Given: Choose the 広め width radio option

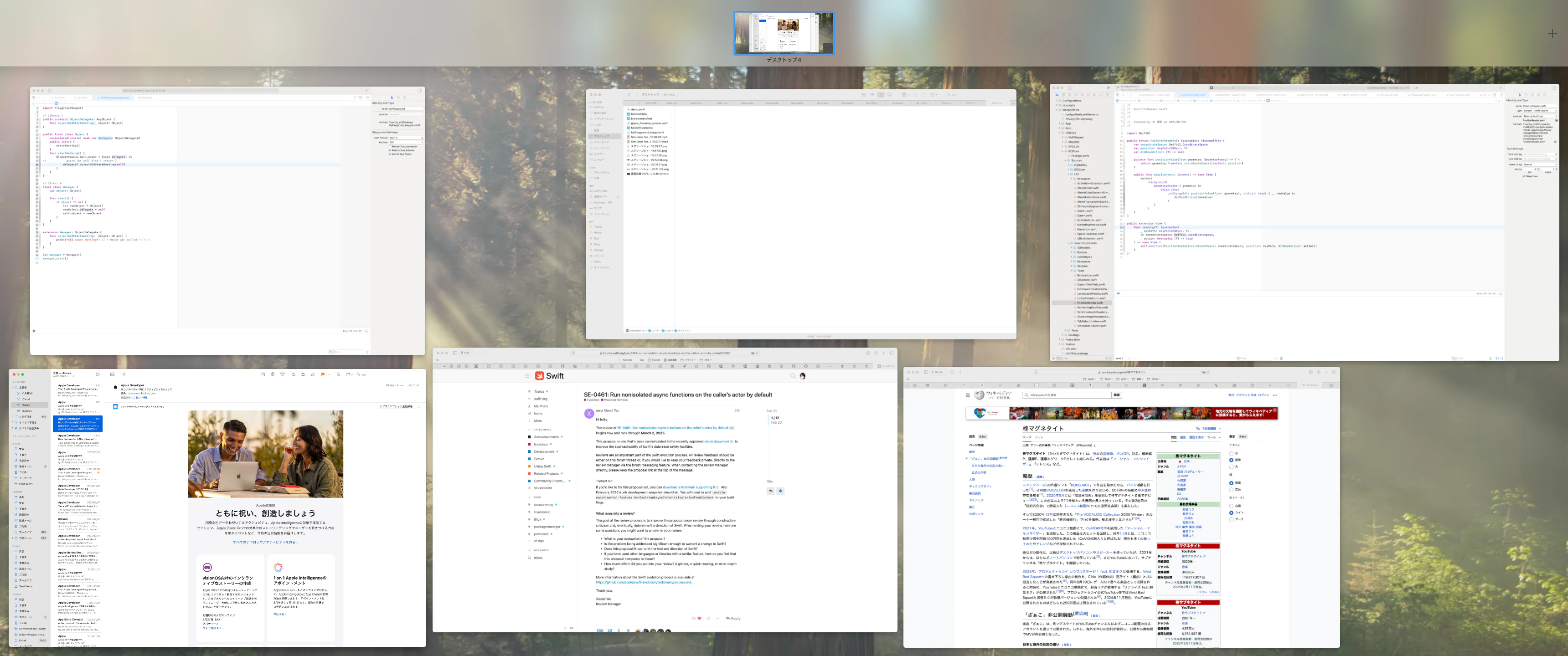Looking at the screenshot, I should coord(1232,489).
